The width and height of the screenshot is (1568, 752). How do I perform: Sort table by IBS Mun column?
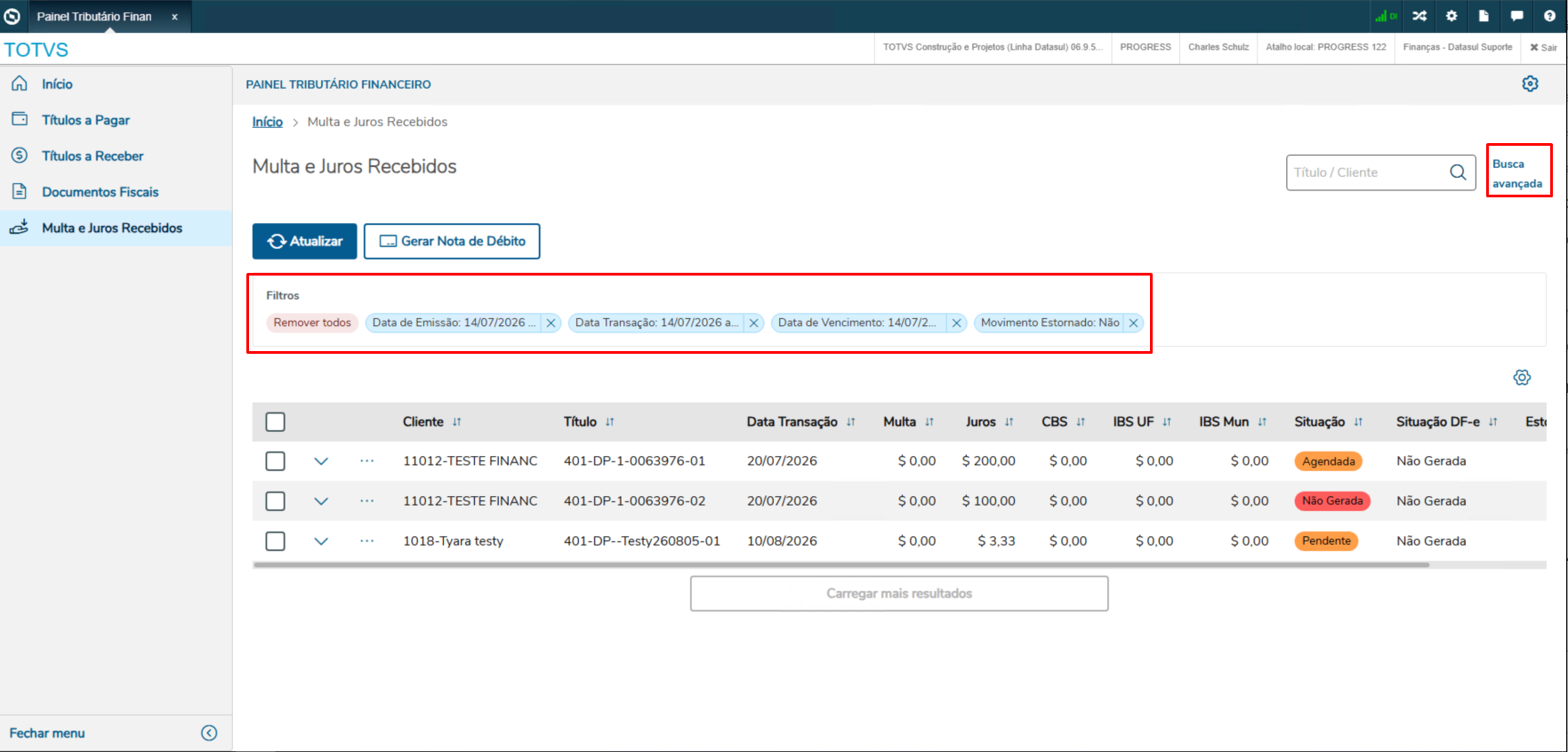click(1262, 422)
